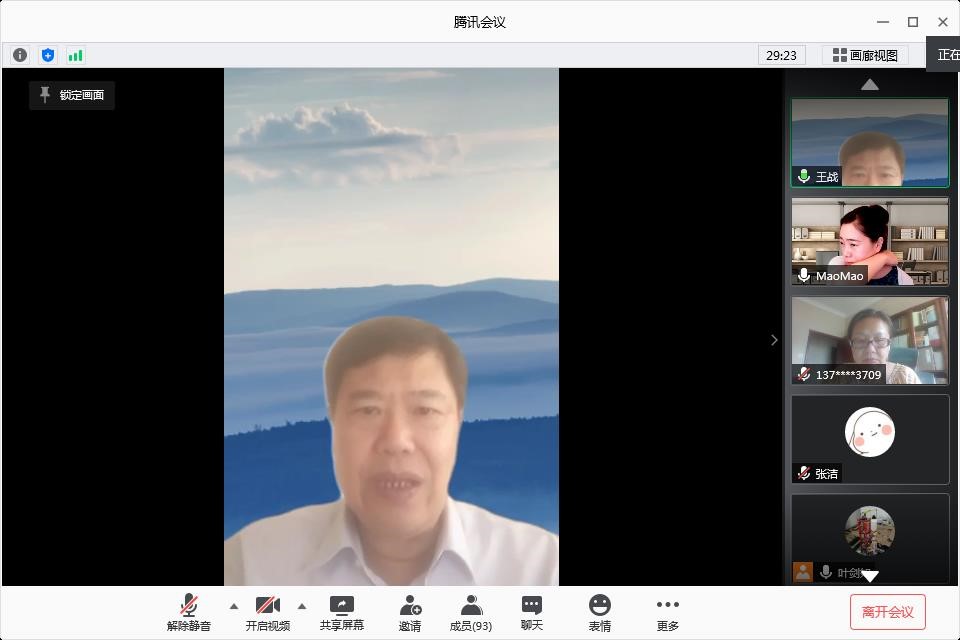Unmute microphone with 解除静音 button
This screenshot has height=640, width=960.
point(189,612)
